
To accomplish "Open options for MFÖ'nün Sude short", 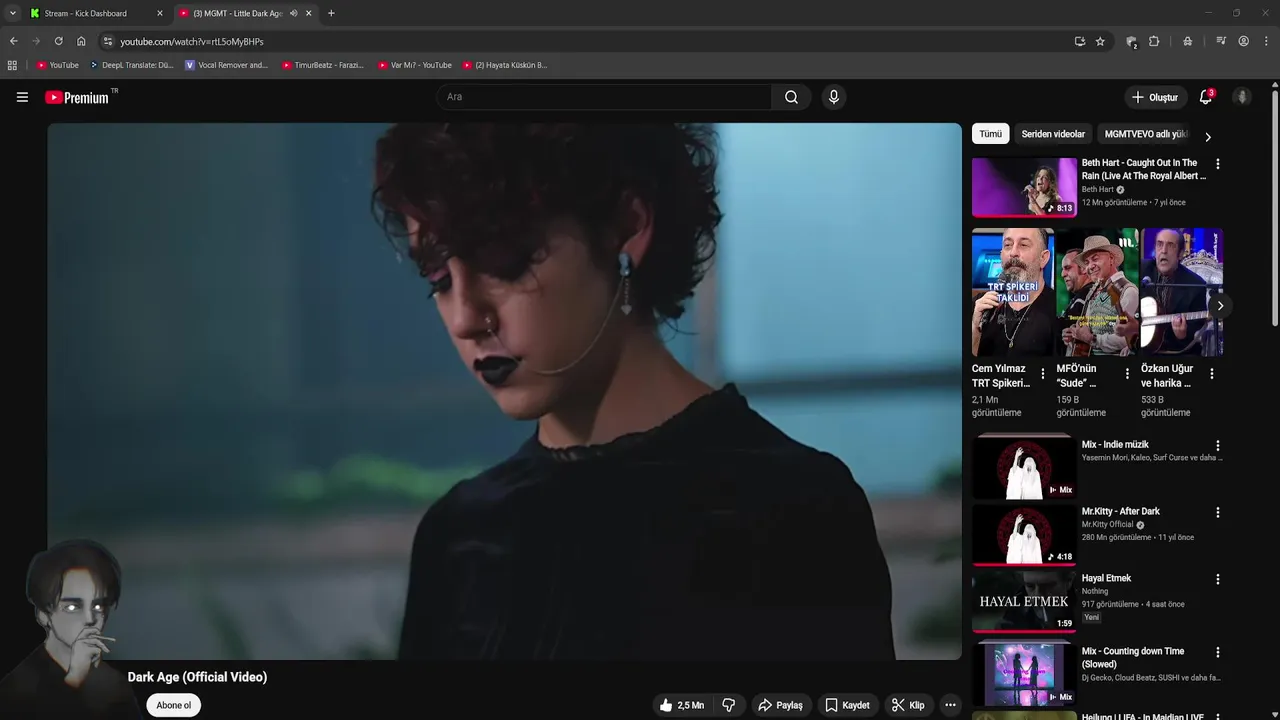I will (1127, 374).
